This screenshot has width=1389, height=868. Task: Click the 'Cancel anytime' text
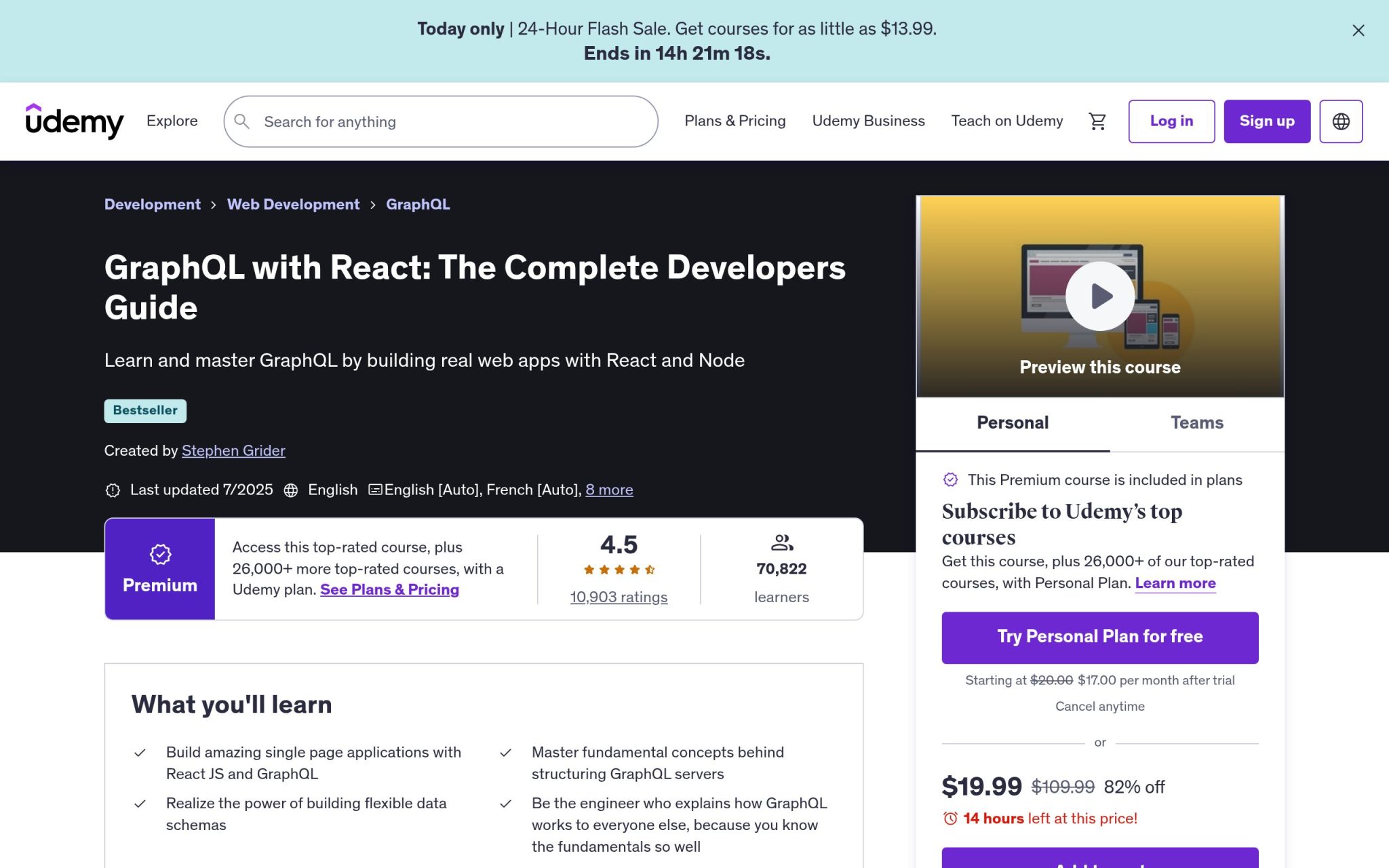1099,707
